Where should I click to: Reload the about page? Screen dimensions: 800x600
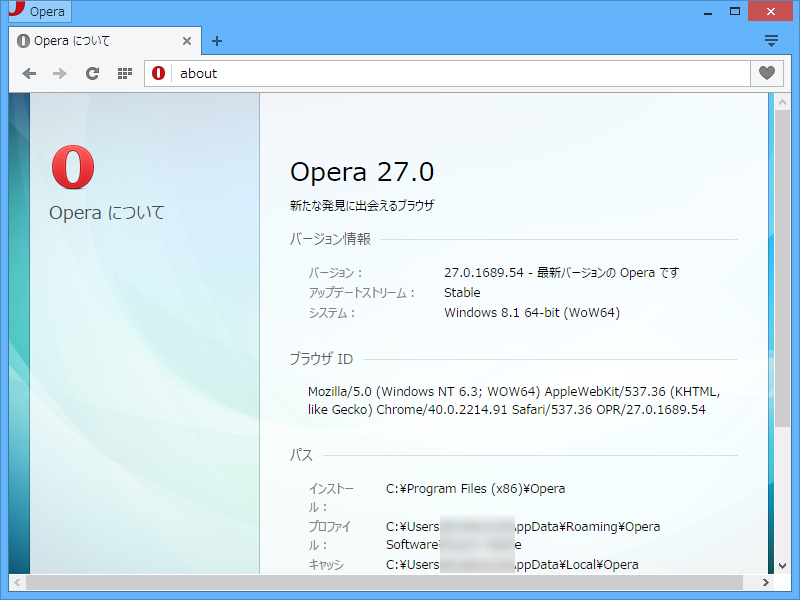[92, 73]
